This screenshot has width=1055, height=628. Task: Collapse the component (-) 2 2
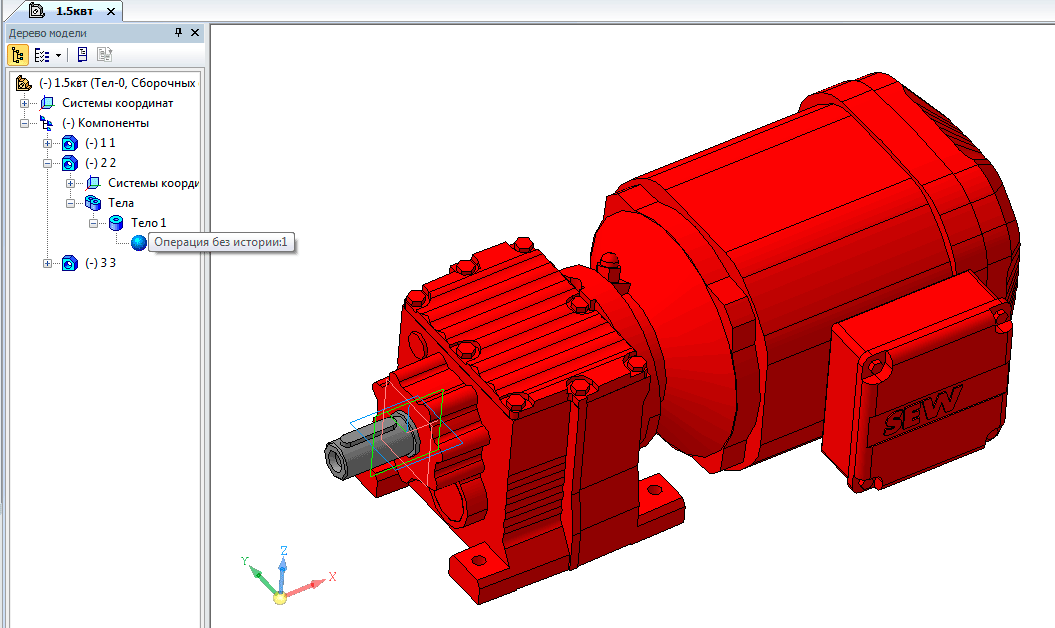[x=47, y=163]
